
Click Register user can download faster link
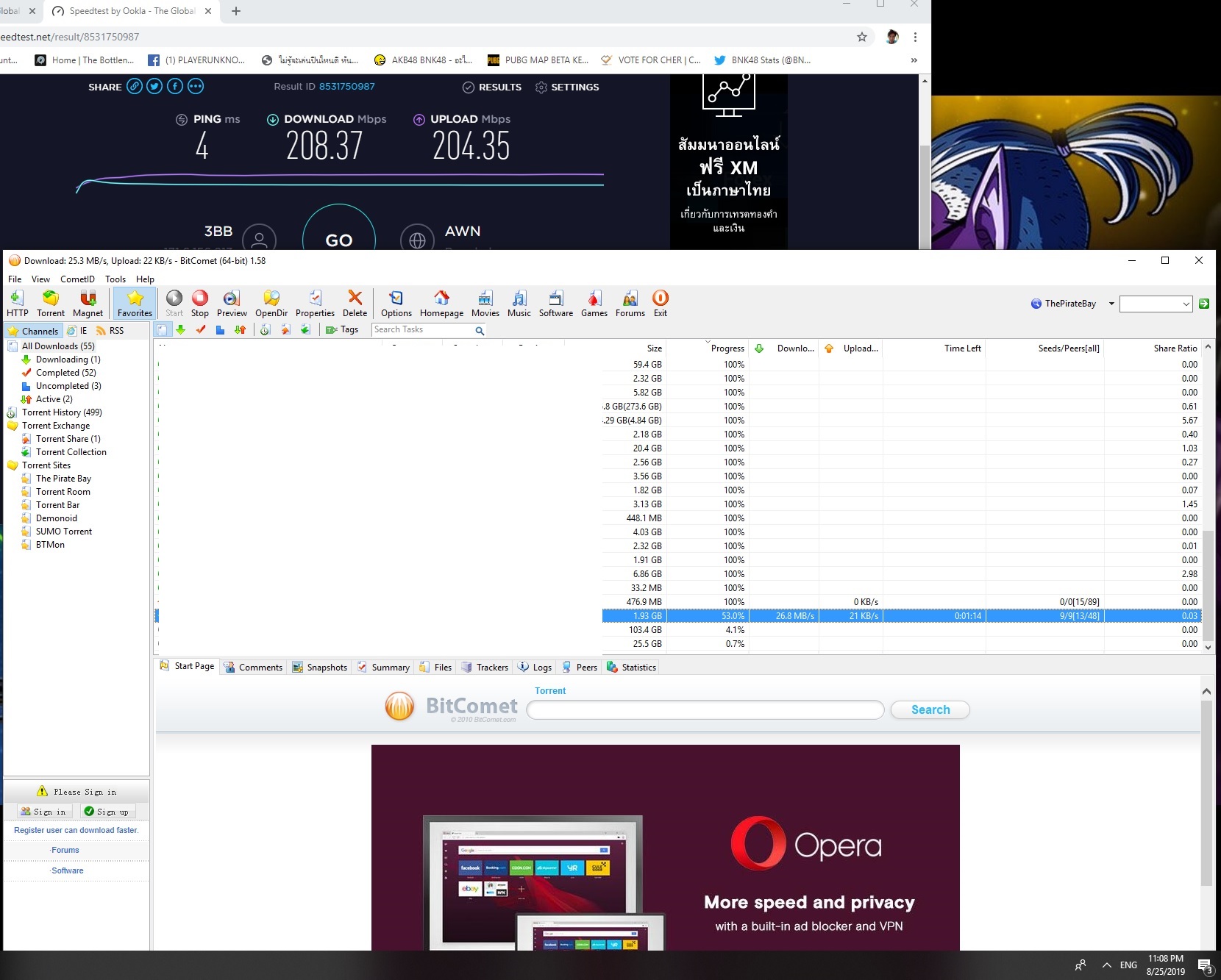click(x=76, y=830)
